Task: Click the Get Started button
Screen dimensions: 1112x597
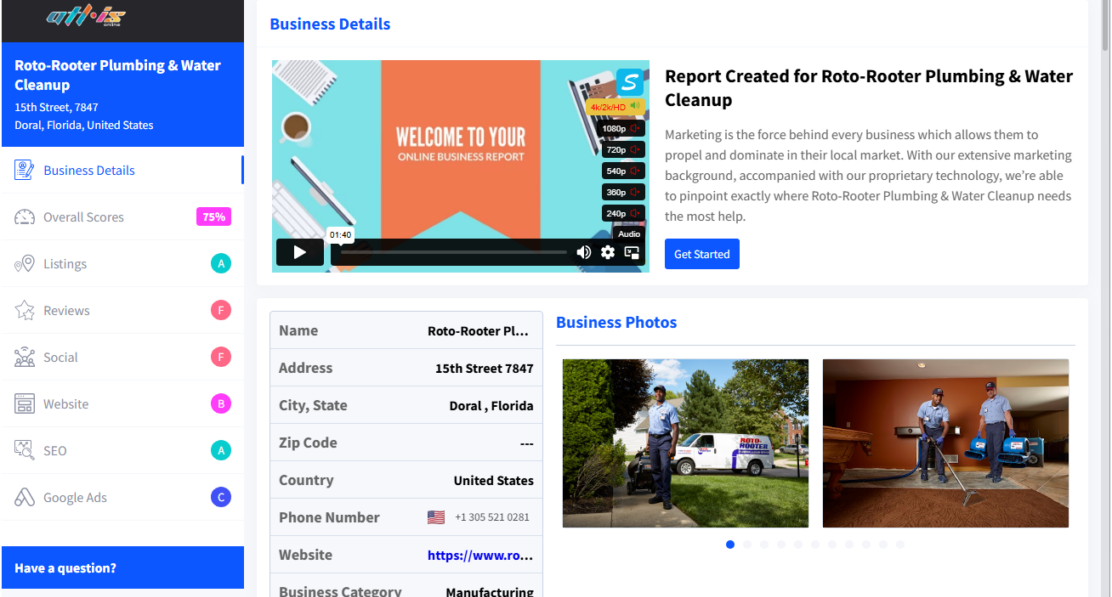Action: 701,254
